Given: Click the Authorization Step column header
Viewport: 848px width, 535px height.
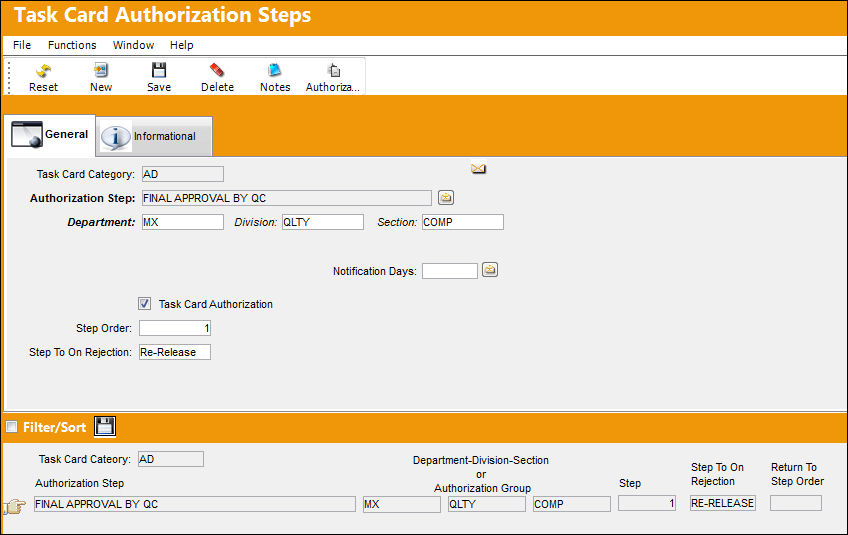Looking at the screenshot, I should (x=80, y=483).
